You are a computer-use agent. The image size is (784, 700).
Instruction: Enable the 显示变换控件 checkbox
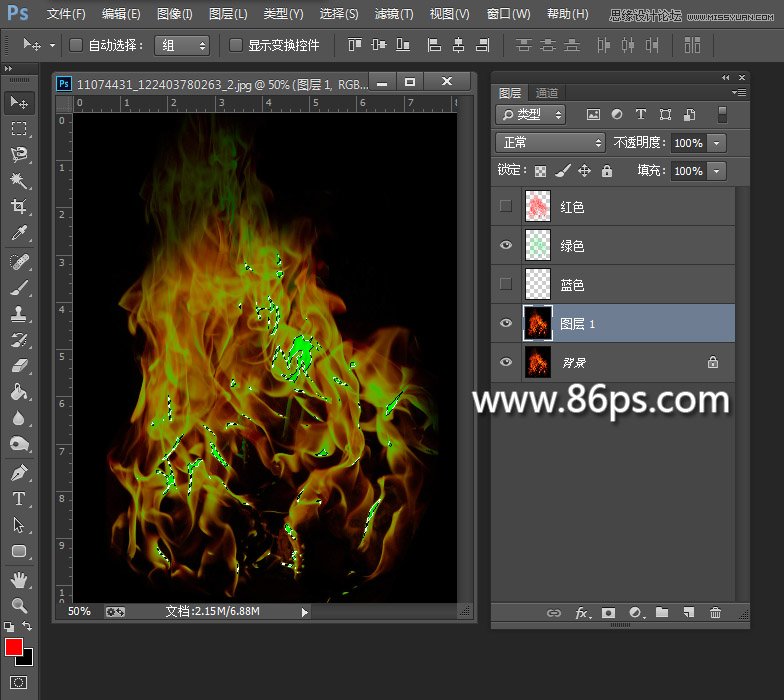[x=236, y=46]
